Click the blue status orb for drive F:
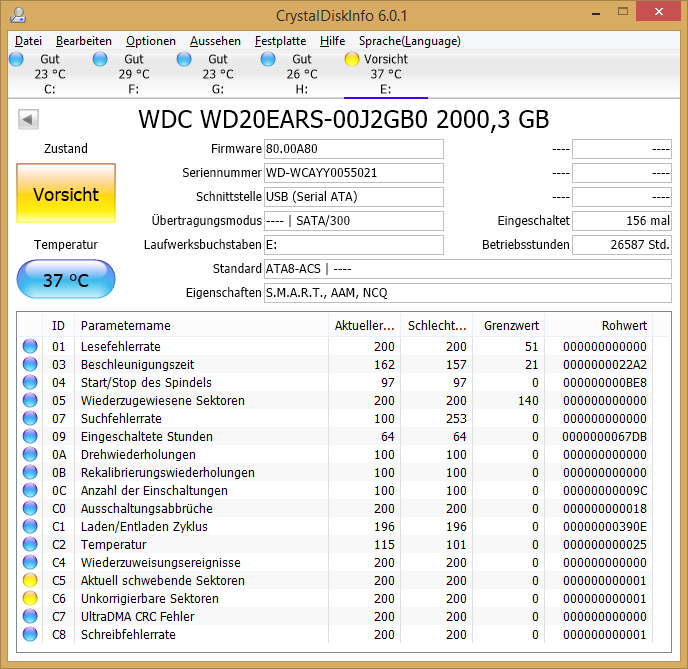The height and width of the screenshot is (669, 688). (x=100, y=59)
